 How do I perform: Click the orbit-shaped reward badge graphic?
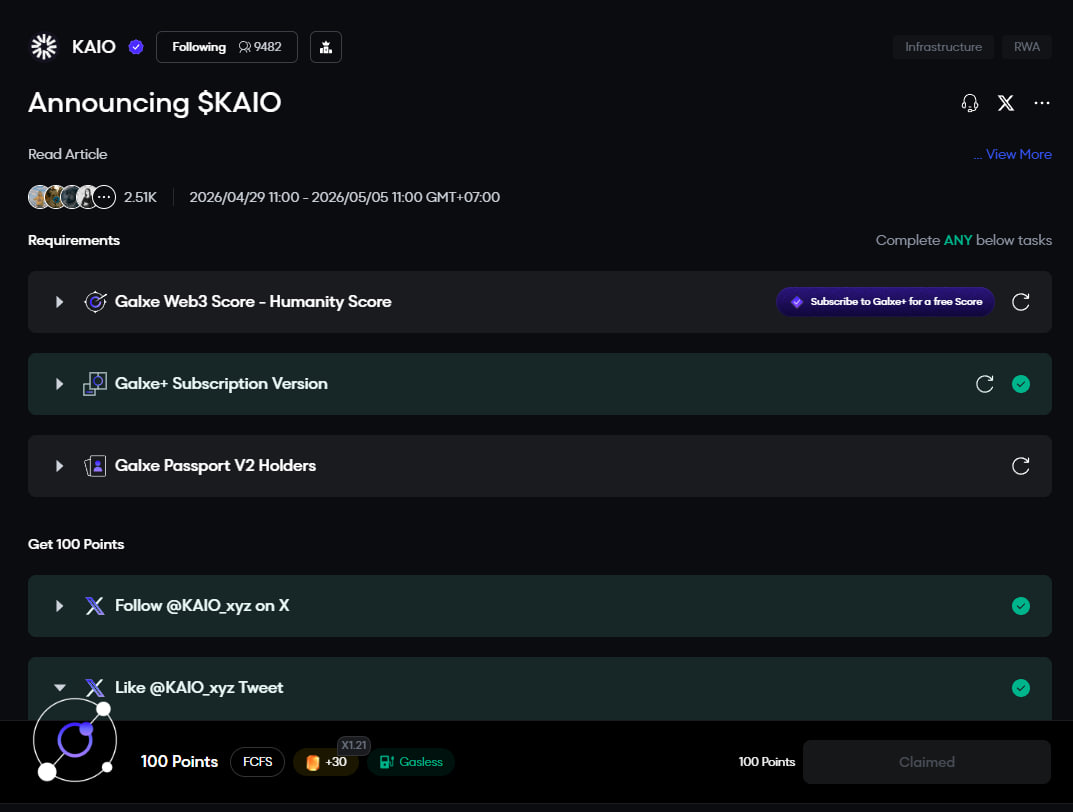point(74,741)
